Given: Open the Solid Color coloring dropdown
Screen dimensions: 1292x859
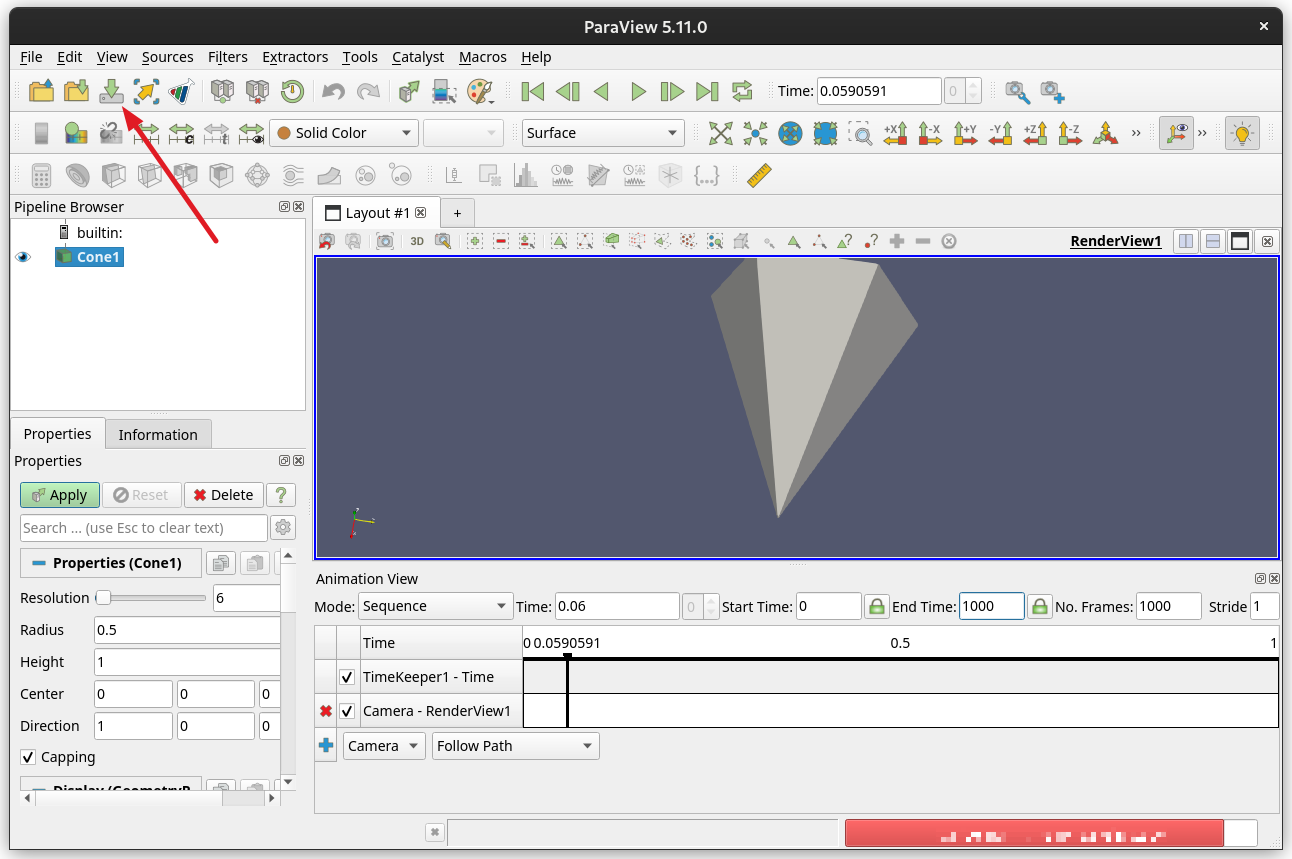Looking at the screenshot, I should (344, 133).
